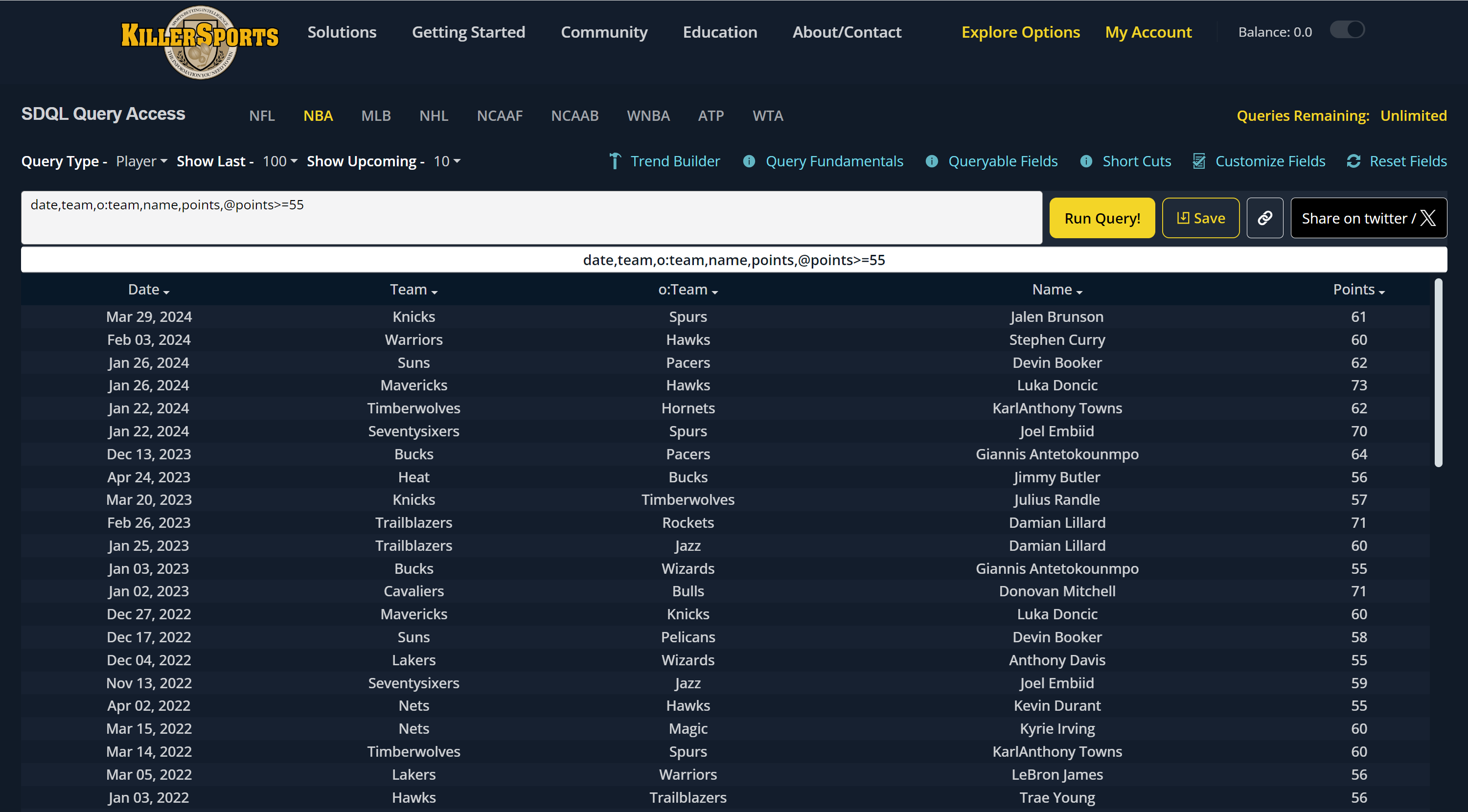Click the X logo in share button
This screenshot has width=1468, height=812.
coord(1427,218)
